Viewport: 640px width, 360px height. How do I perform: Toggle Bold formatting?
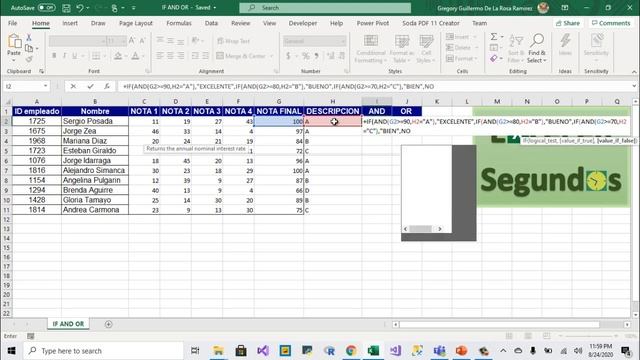[53, 56]
